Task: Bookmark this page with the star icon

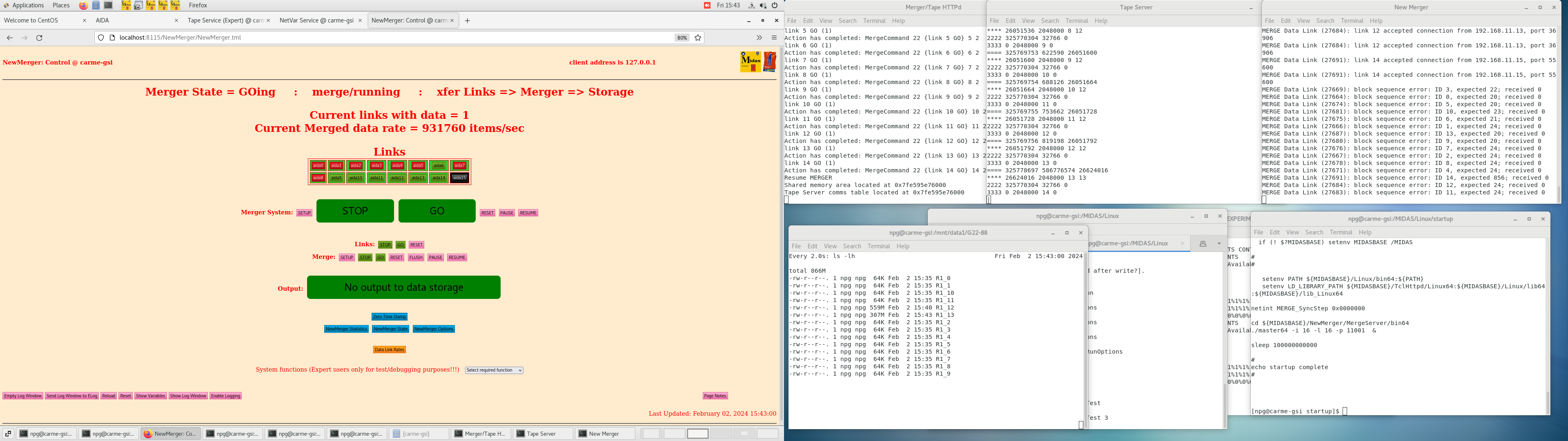Action: pos(698,38)
